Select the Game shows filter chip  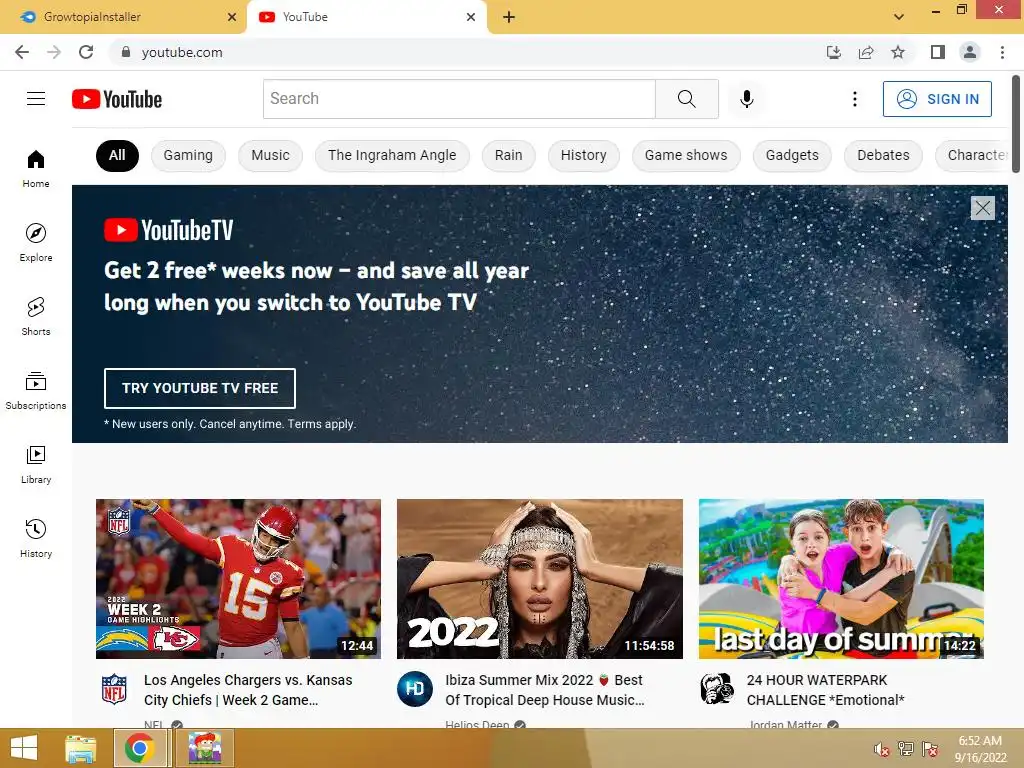[686, 155]
